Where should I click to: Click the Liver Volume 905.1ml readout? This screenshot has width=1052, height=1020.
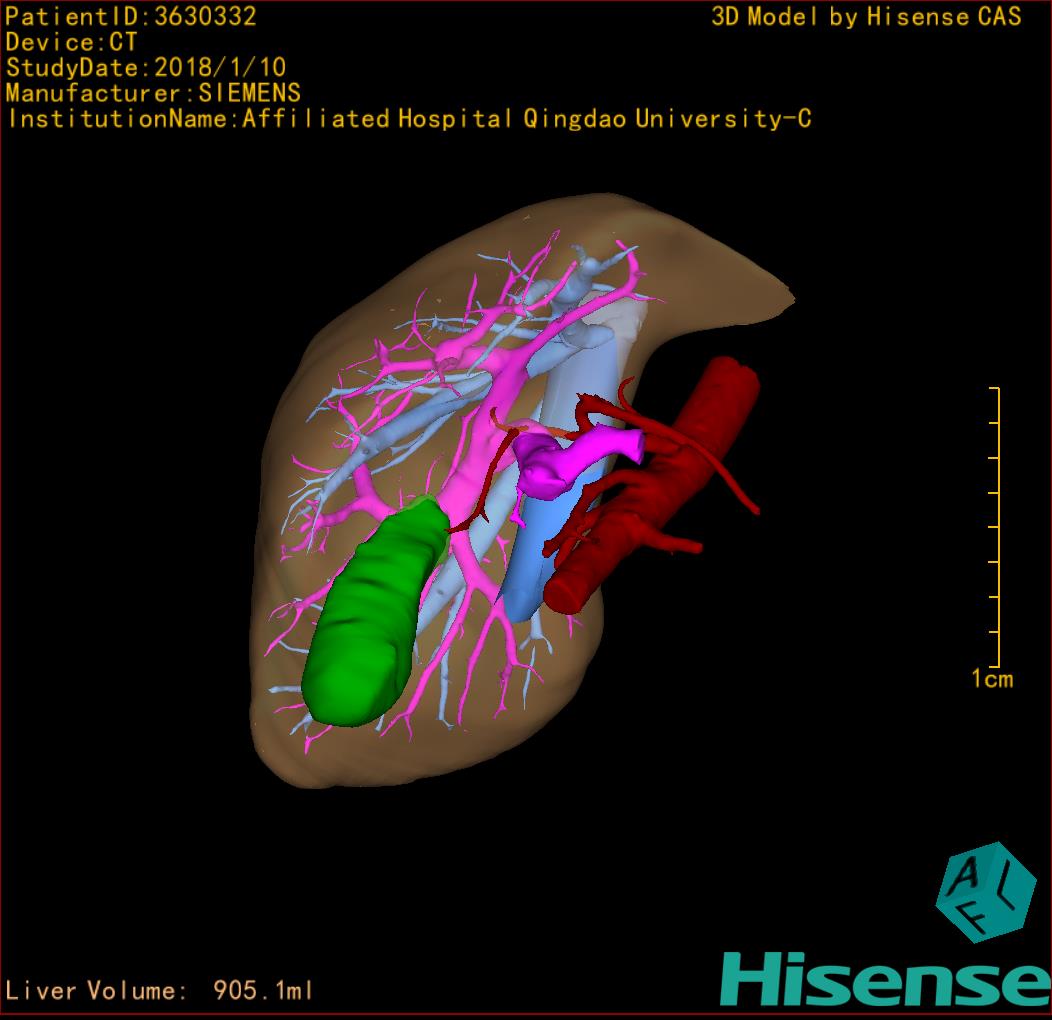pyautogui.click(x=160, y=991)
